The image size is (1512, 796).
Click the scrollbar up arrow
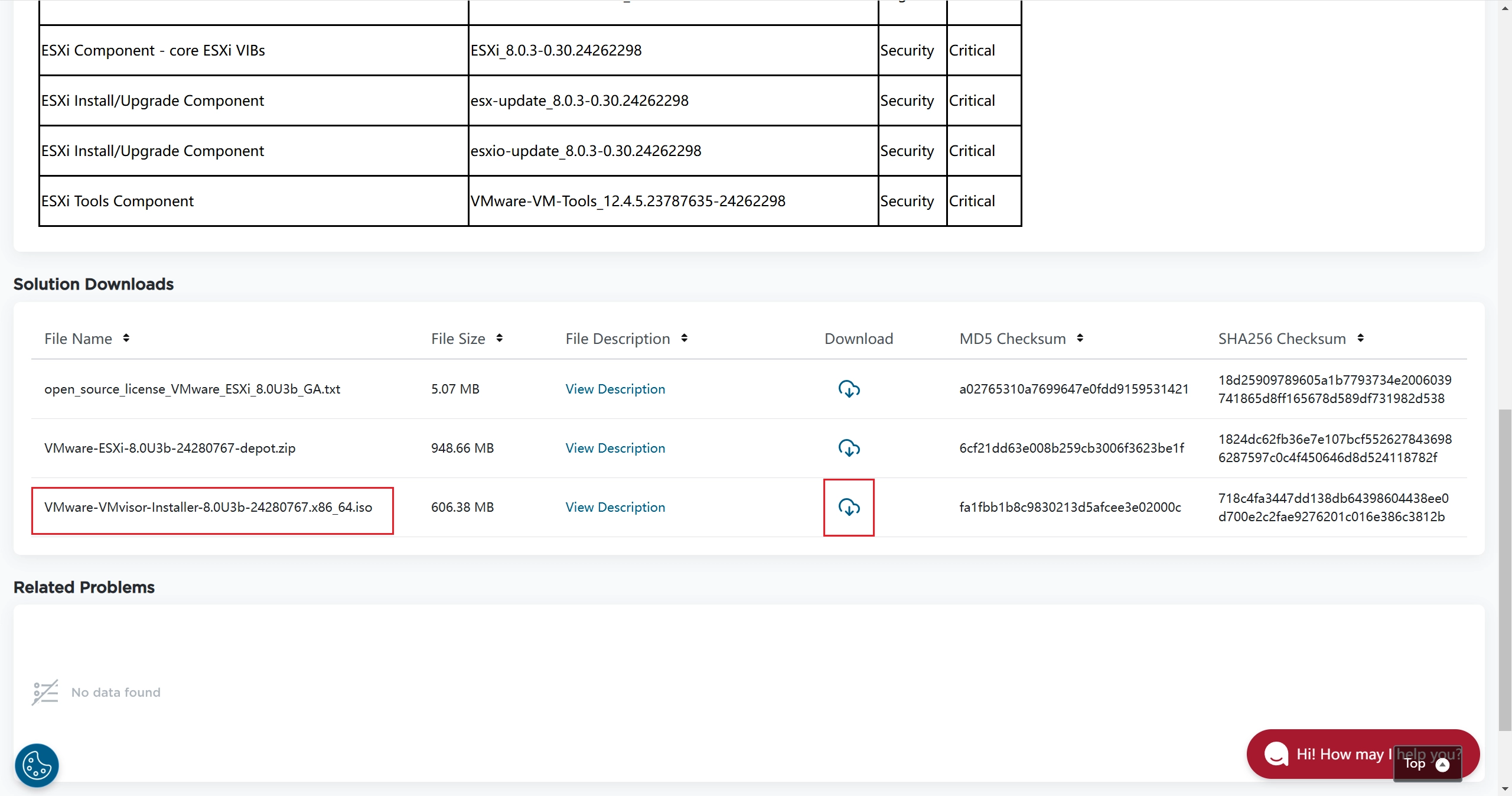(1505, 7)
